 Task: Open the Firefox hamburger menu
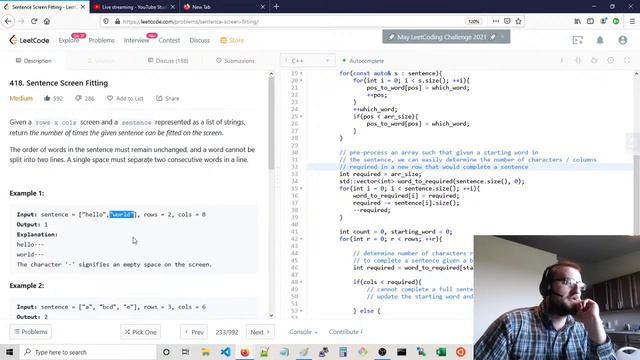click(632, 21)
